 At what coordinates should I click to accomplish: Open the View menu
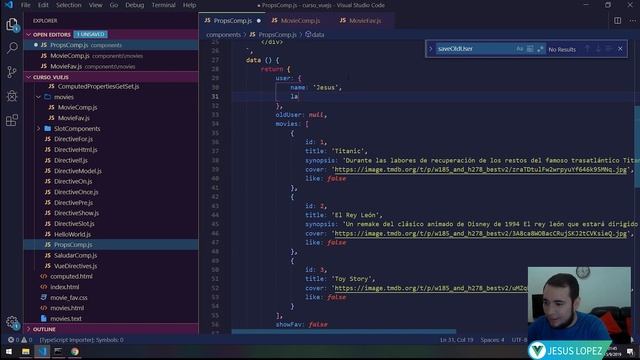(x=96, y=5)
